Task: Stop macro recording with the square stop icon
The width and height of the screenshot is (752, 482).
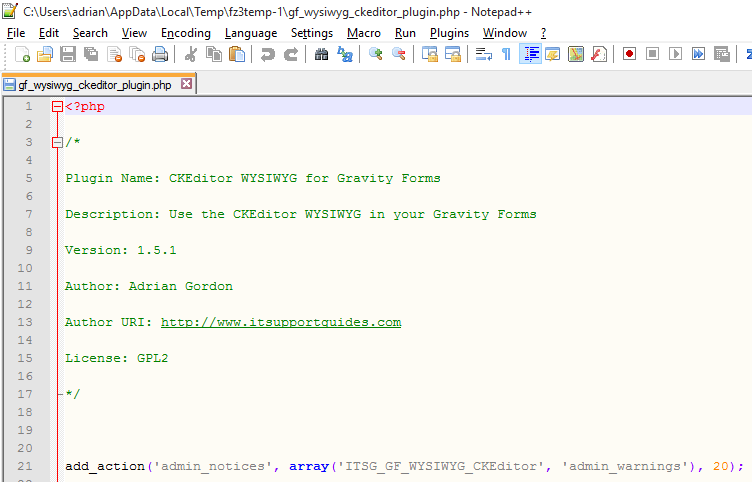Action: [x=652, y=54]
